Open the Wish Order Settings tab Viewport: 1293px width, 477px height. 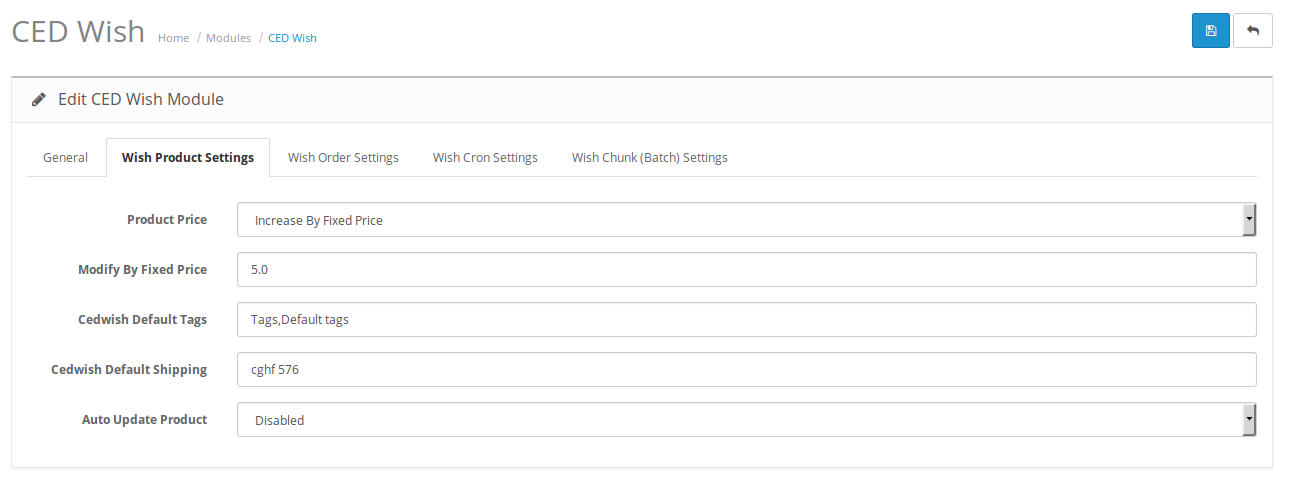(x=343, y=157)
